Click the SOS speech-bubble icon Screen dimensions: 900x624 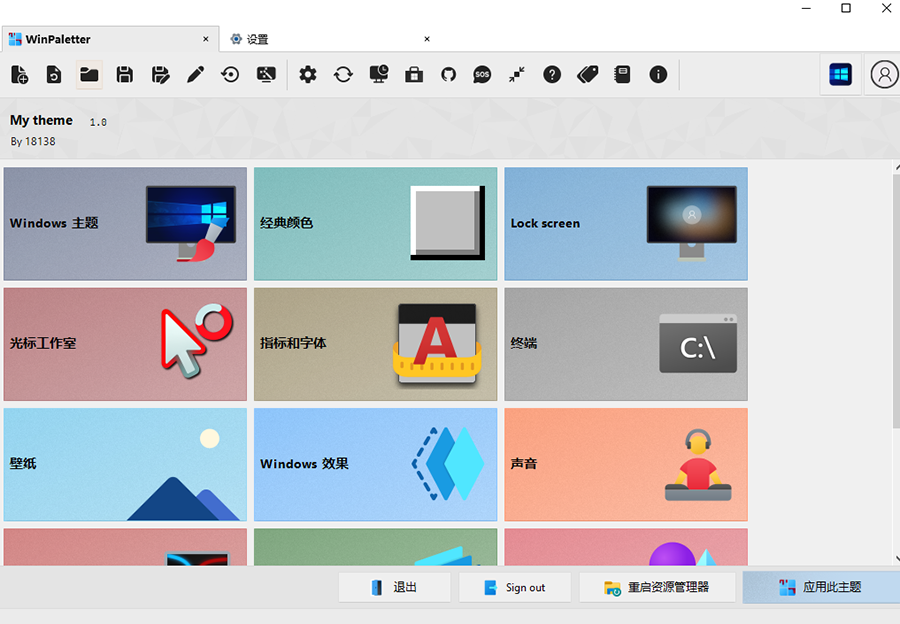point(482,75)
